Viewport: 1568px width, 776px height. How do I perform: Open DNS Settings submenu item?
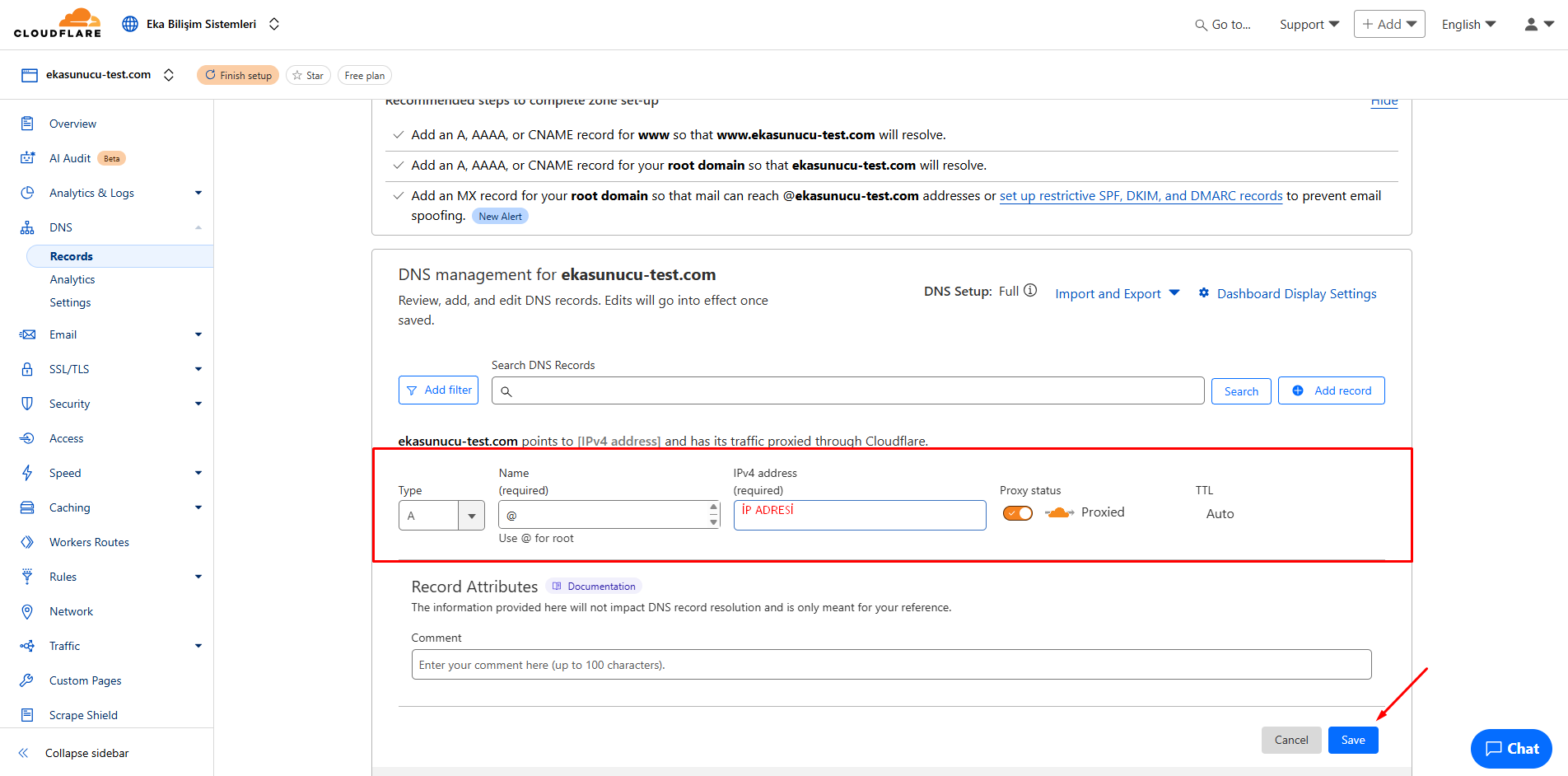[x=70, y=302]
